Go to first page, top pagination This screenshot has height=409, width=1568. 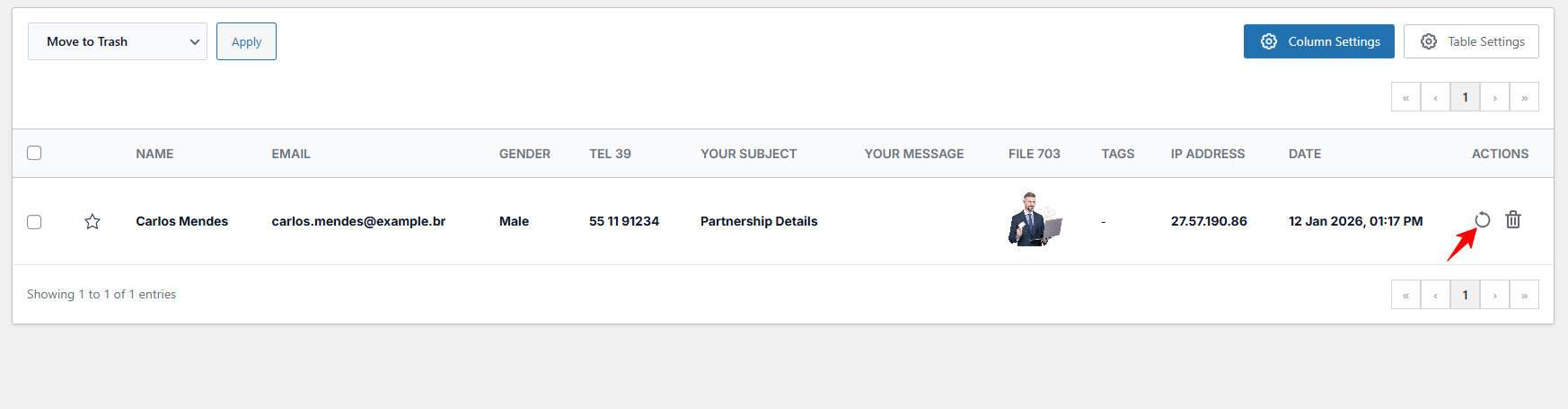tap(1405, 97)
